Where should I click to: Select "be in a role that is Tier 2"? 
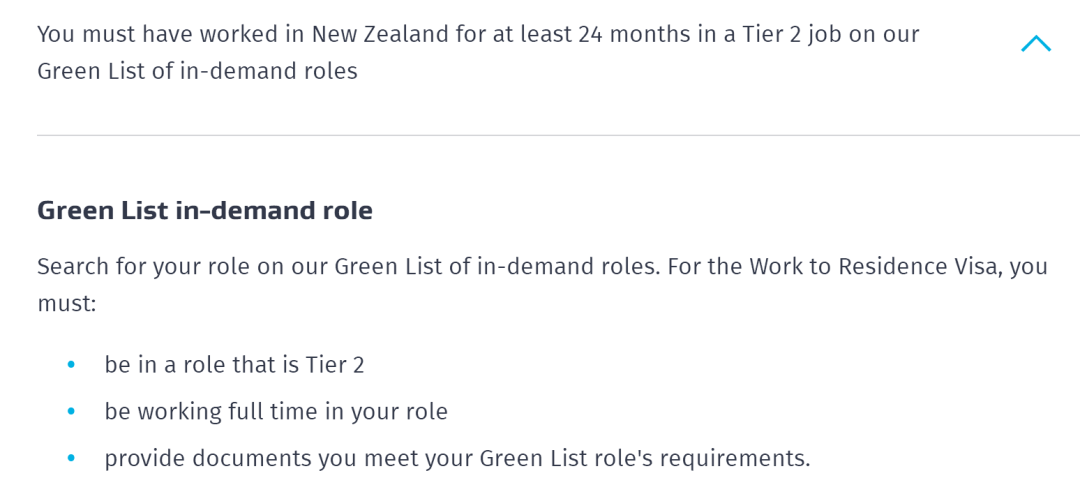[x=234, y=365]
